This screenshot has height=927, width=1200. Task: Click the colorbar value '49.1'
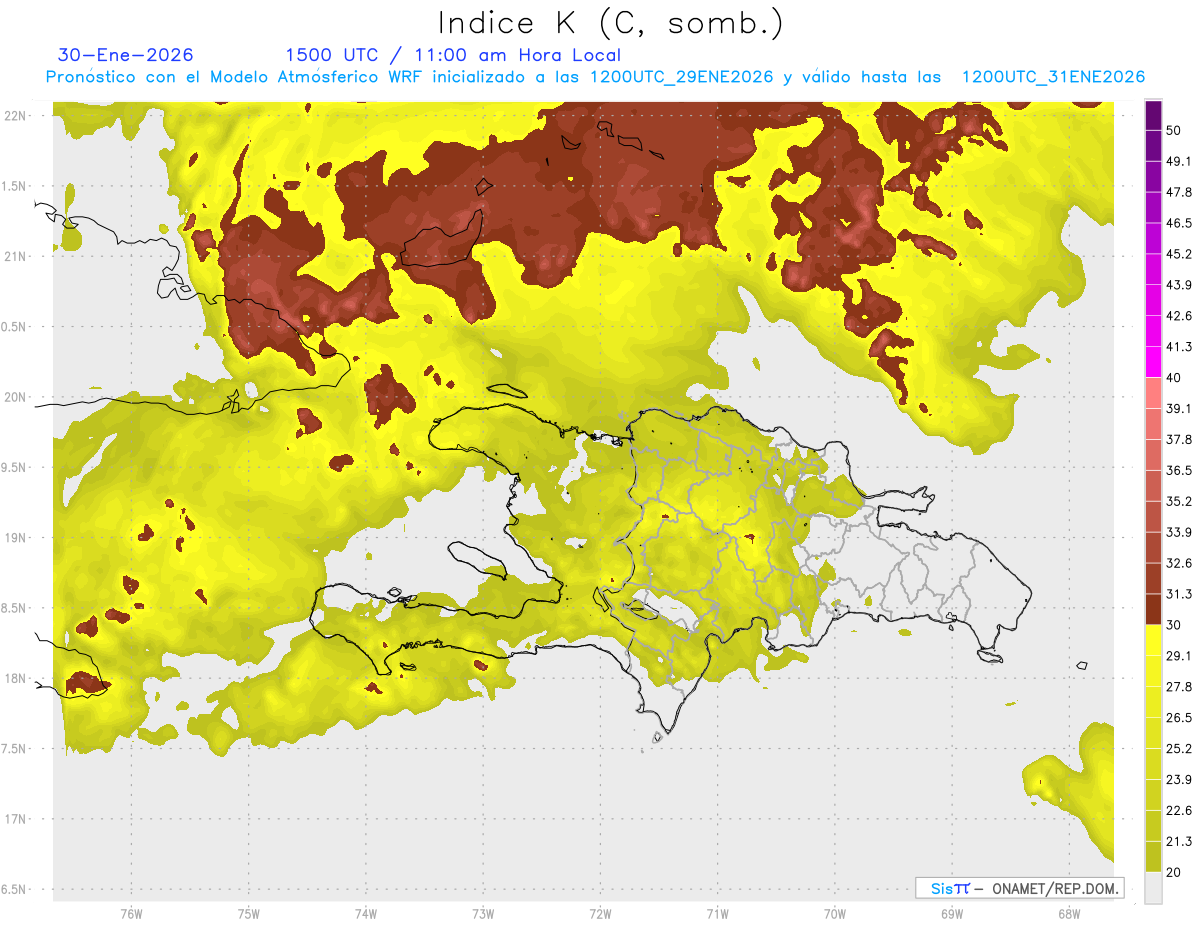tap(1179, 161)
